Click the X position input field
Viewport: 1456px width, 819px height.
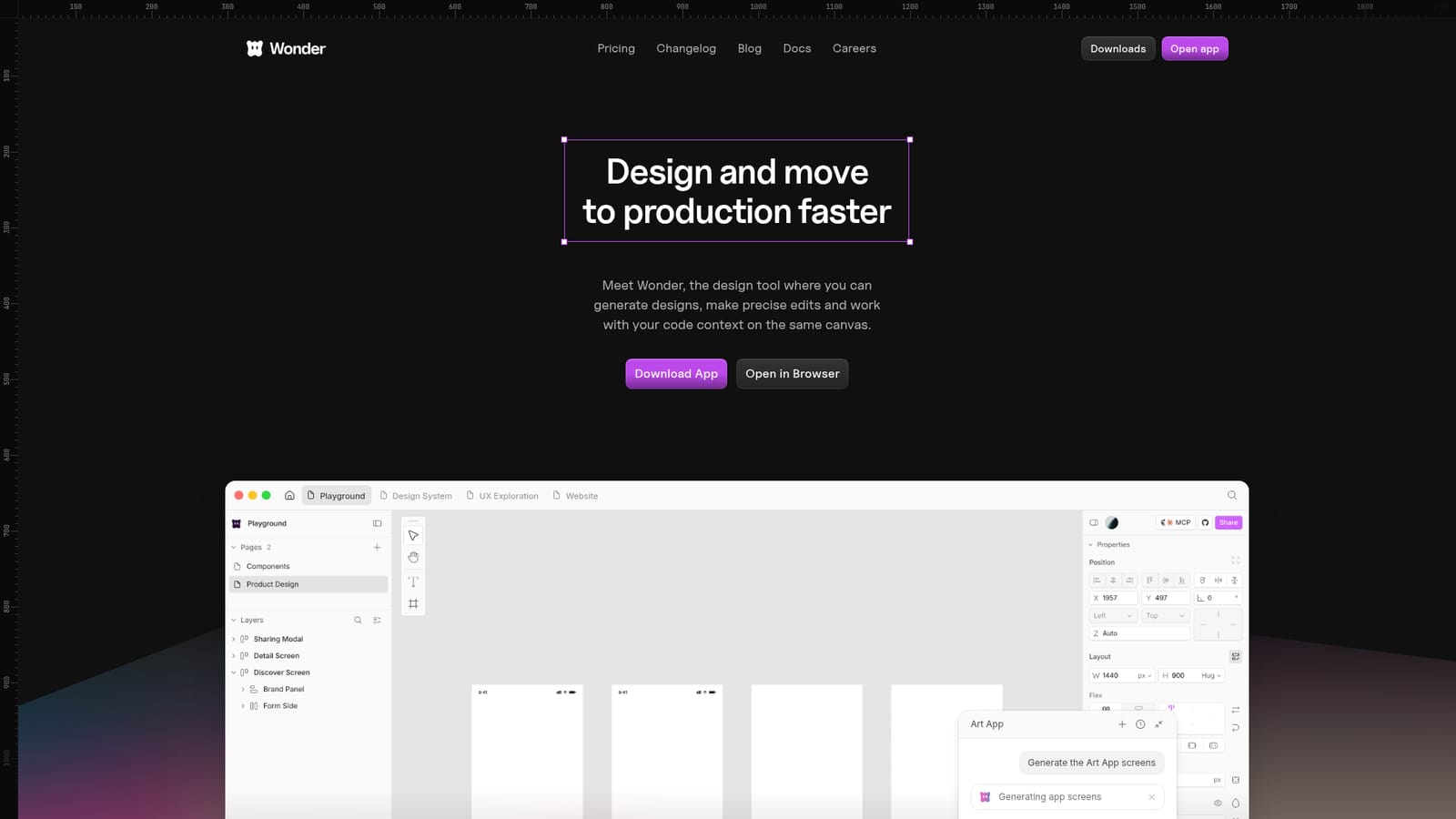point(1113,598)
